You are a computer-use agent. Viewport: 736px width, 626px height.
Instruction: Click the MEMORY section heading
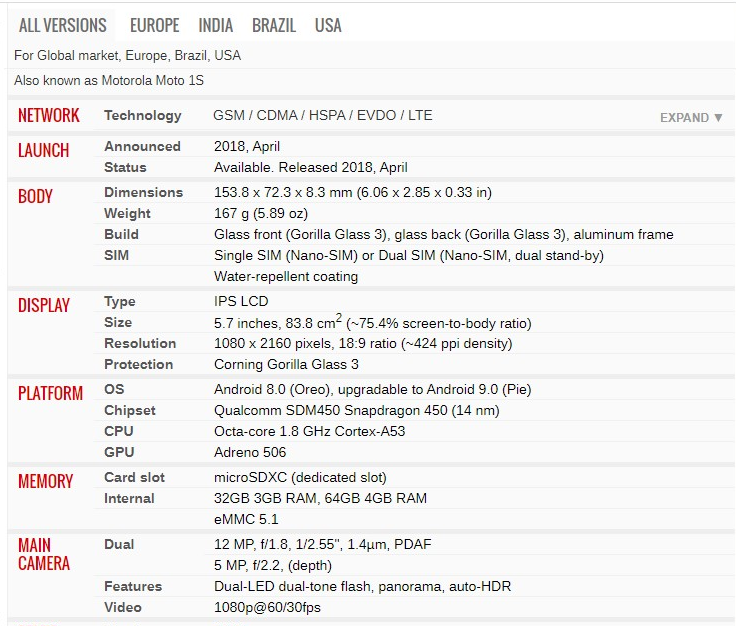46,481
